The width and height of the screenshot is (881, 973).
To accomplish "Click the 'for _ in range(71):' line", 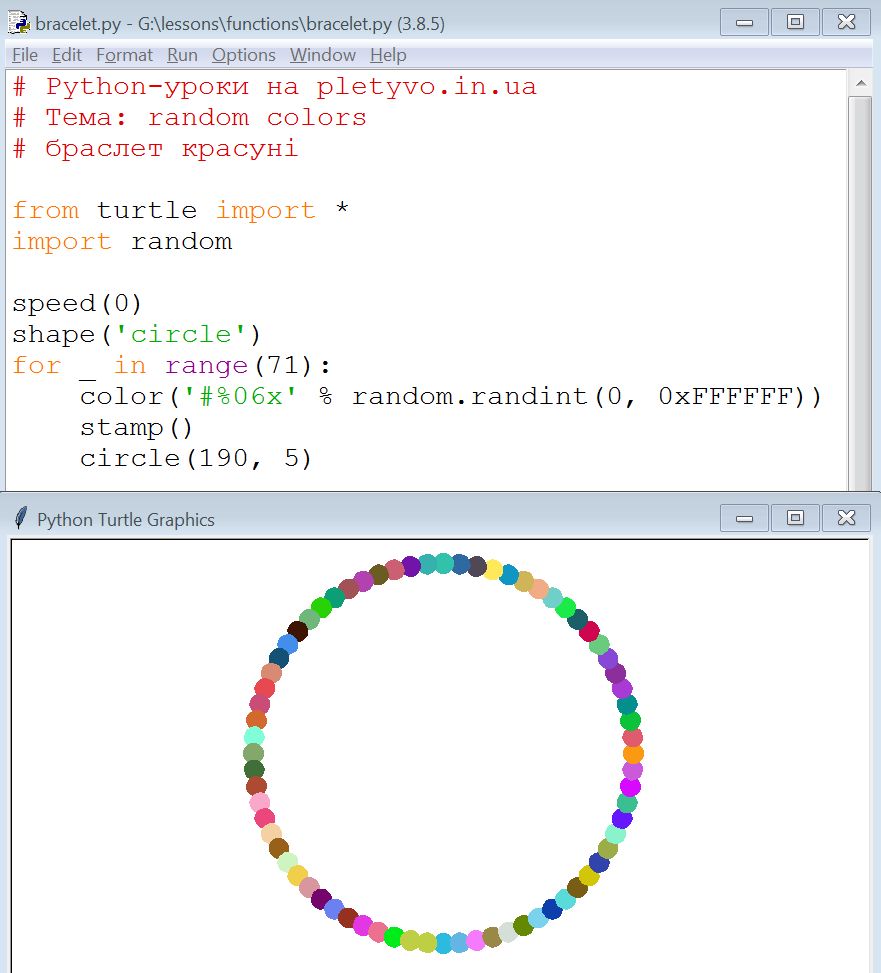I will 172,365.
